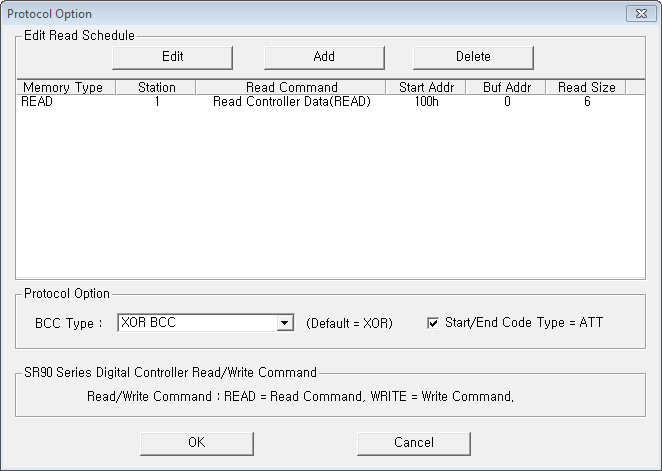The width and height of the screenshot is (662, 471).
Task: Delete the selected read schedule
Action: [473, 57]
